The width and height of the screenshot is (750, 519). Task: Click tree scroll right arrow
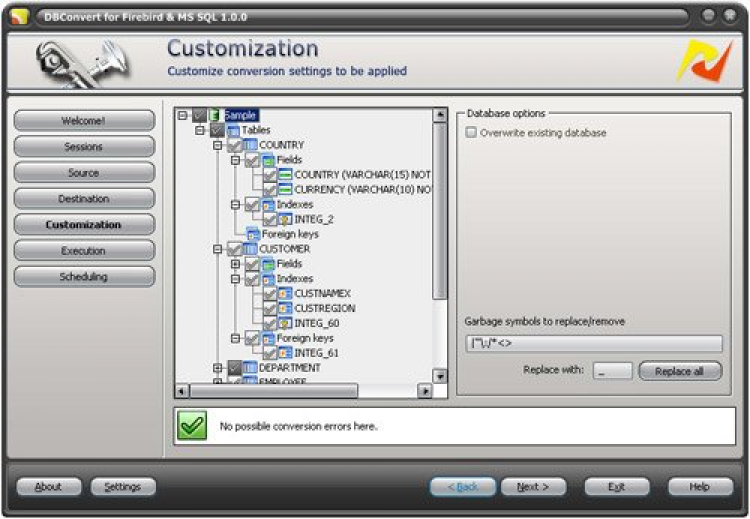click(x=424, y=391)
